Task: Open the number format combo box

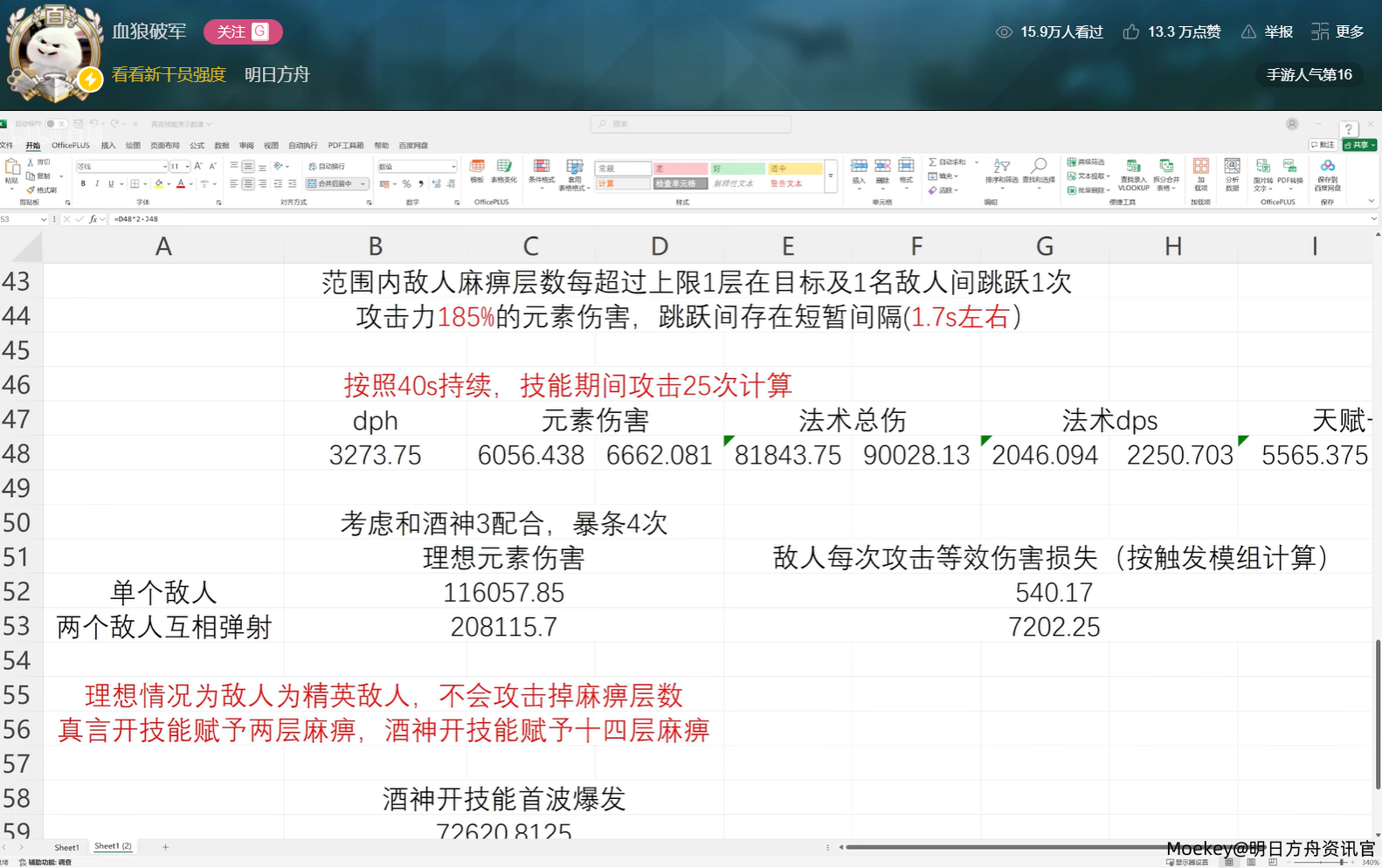Action: (x=453, y=167)
